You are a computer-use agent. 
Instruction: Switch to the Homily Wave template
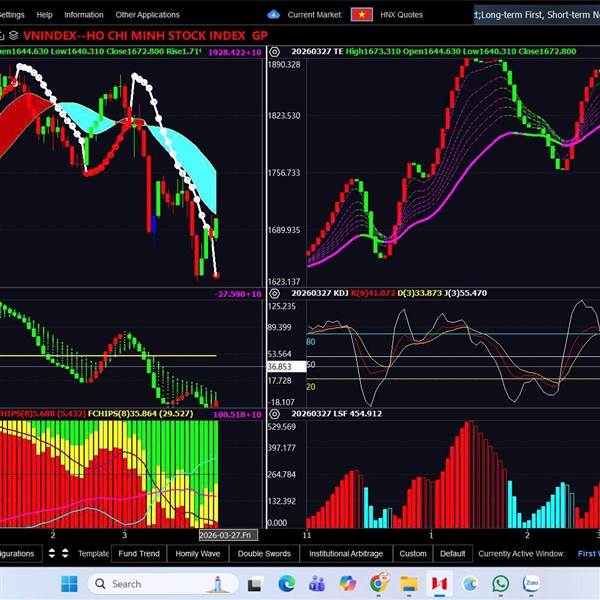198,553
